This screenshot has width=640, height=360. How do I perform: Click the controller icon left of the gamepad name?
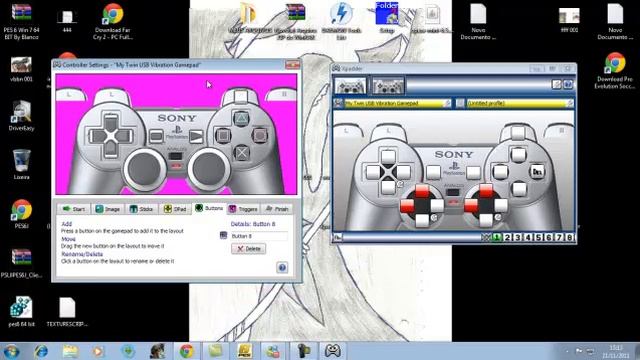pos(338,103)
